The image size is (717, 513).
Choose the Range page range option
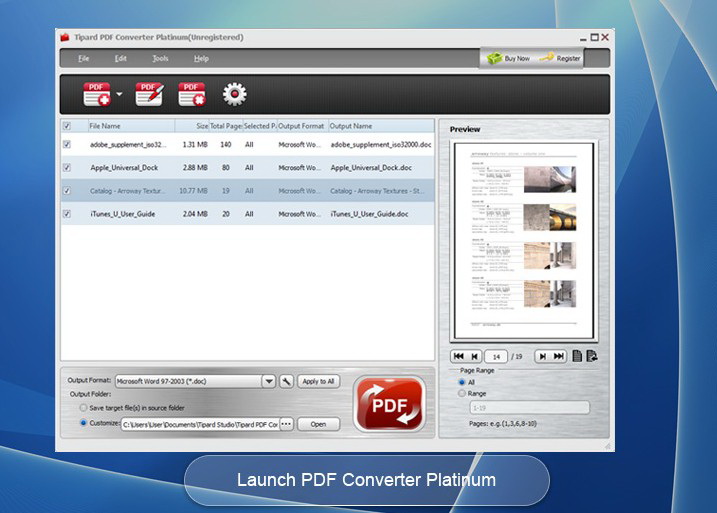pos(461,393)
